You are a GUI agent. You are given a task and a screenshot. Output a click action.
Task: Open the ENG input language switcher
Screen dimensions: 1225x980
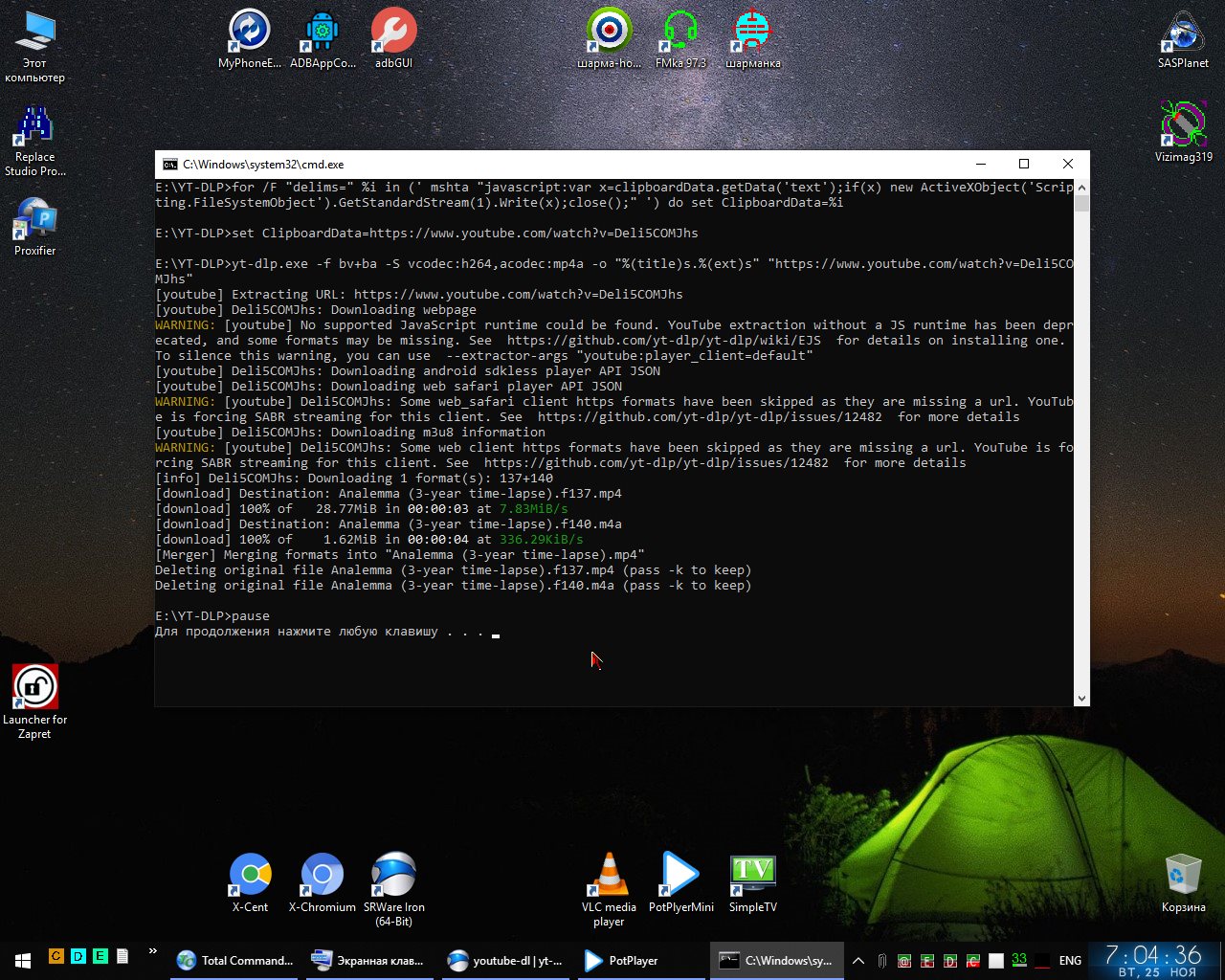[x=1070, y=960]
